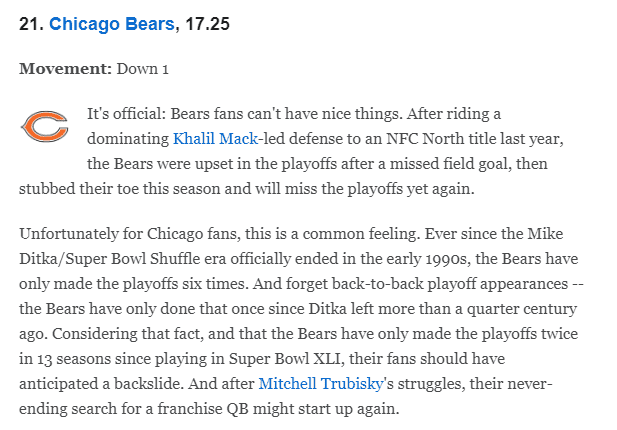This screenshot has height=430, width=617.
Task: Click the Chicago Bears team logo
Action: [x=44, y=126]
